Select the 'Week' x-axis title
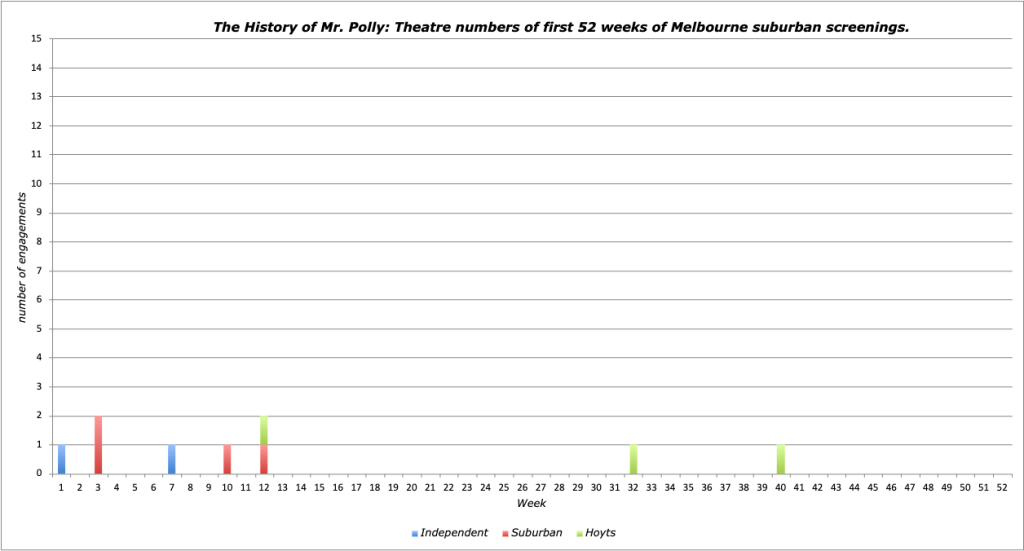Screen dimensions: 1024x551 (x=530, y=502)
